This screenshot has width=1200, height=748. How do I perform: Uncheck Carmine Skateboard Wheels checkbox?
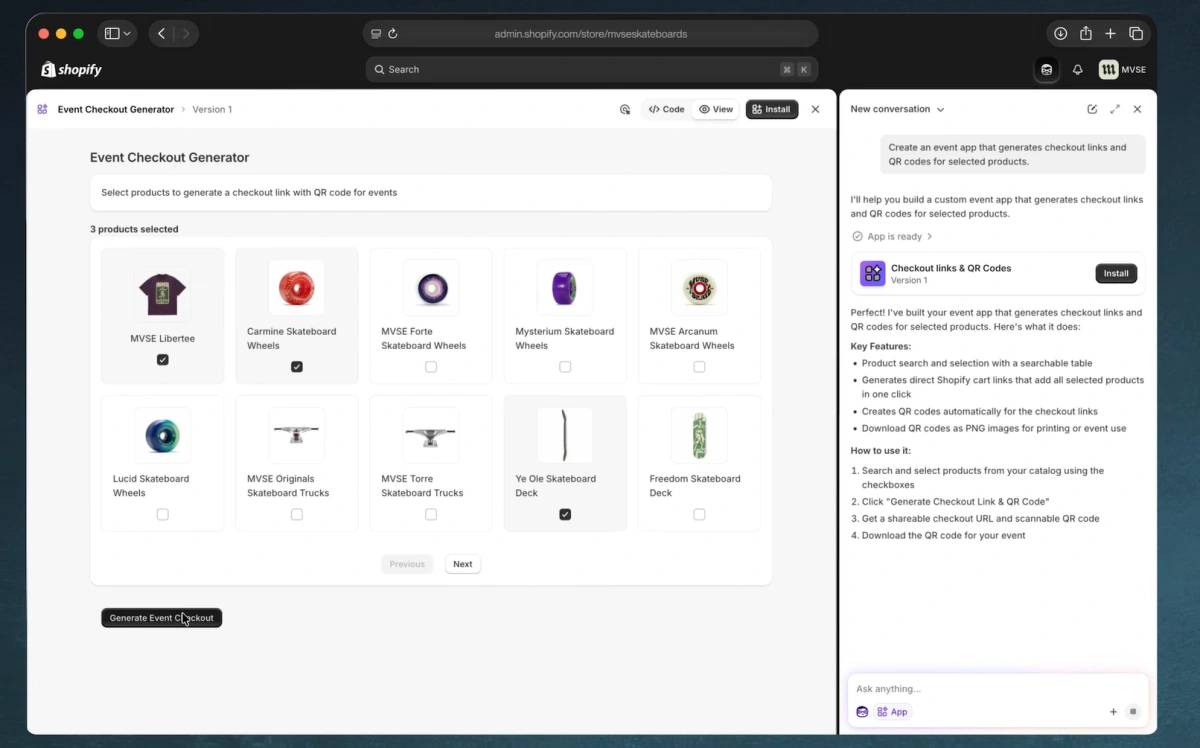(297, 367)
